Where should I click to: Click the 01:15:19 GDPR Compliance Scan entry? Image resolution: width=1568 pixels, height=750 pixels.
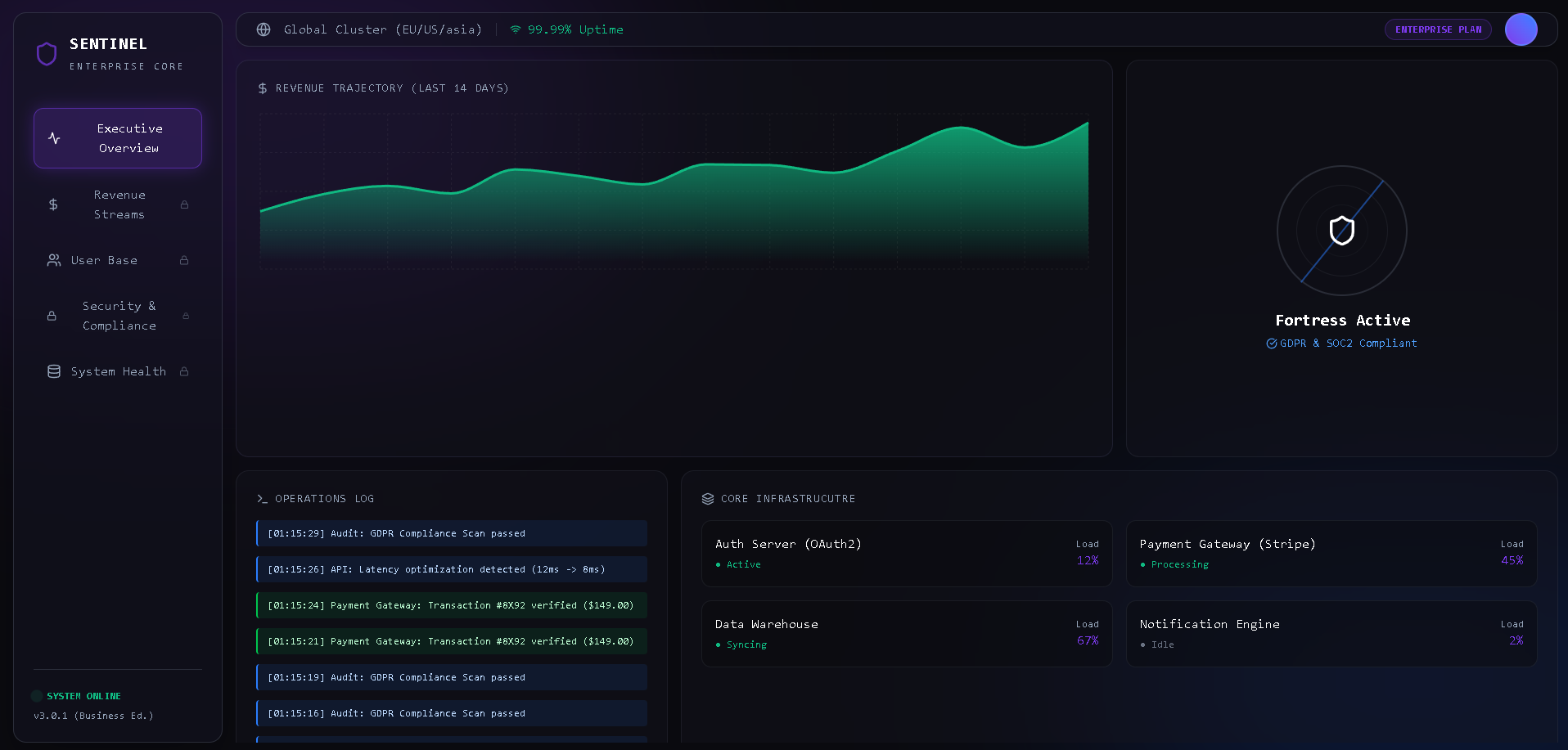[452, 677]
